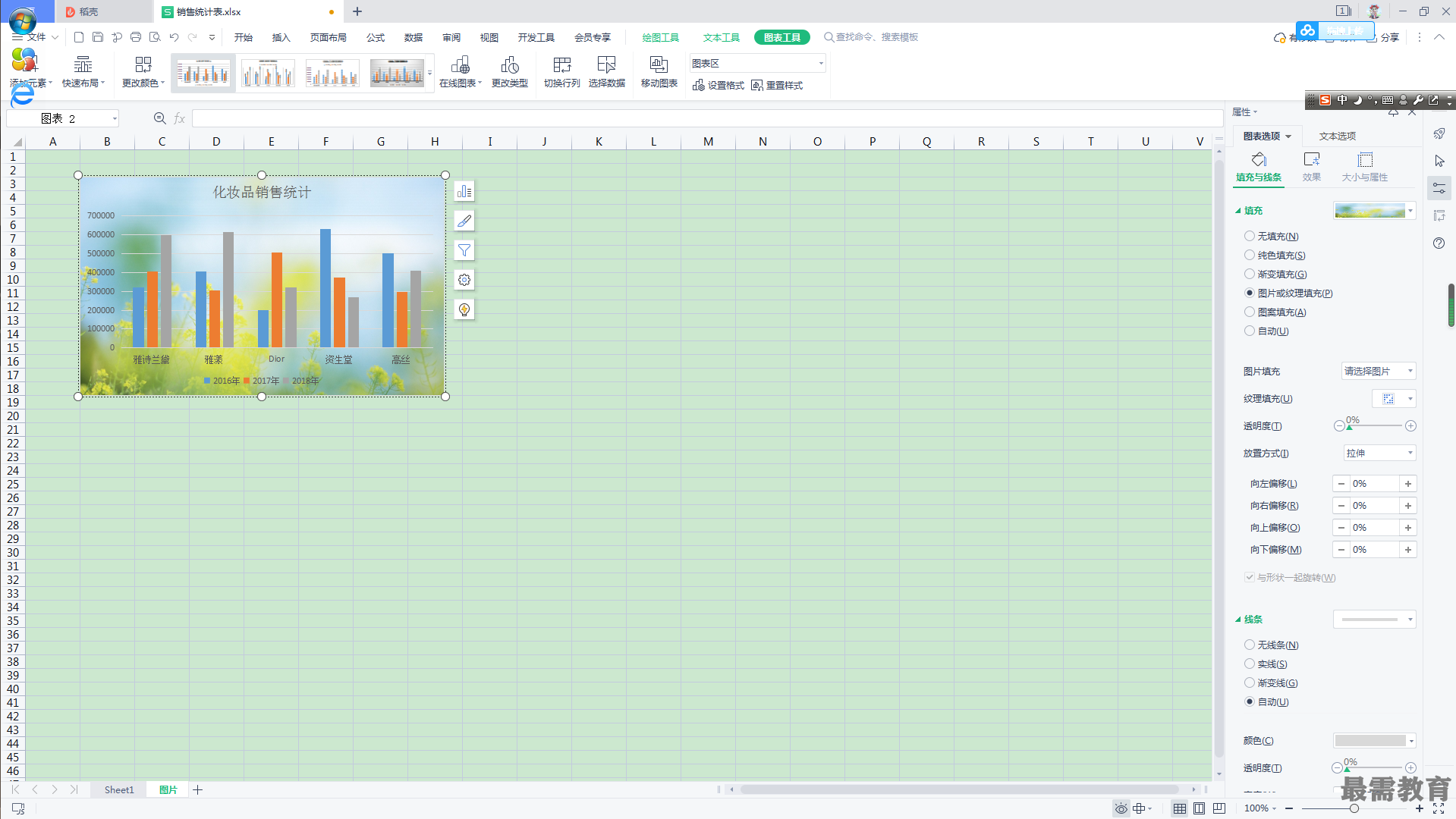Image resolution: width=1456 pixels, height=819 pixels.
Task: Click the New document icon
Action: [x=79, y=37]
